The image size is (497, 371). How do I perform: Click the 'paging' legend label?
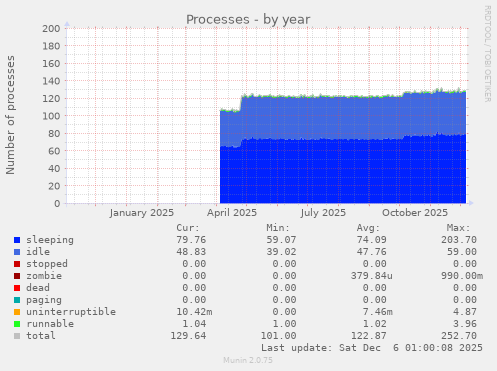click(x=44, y=300)
